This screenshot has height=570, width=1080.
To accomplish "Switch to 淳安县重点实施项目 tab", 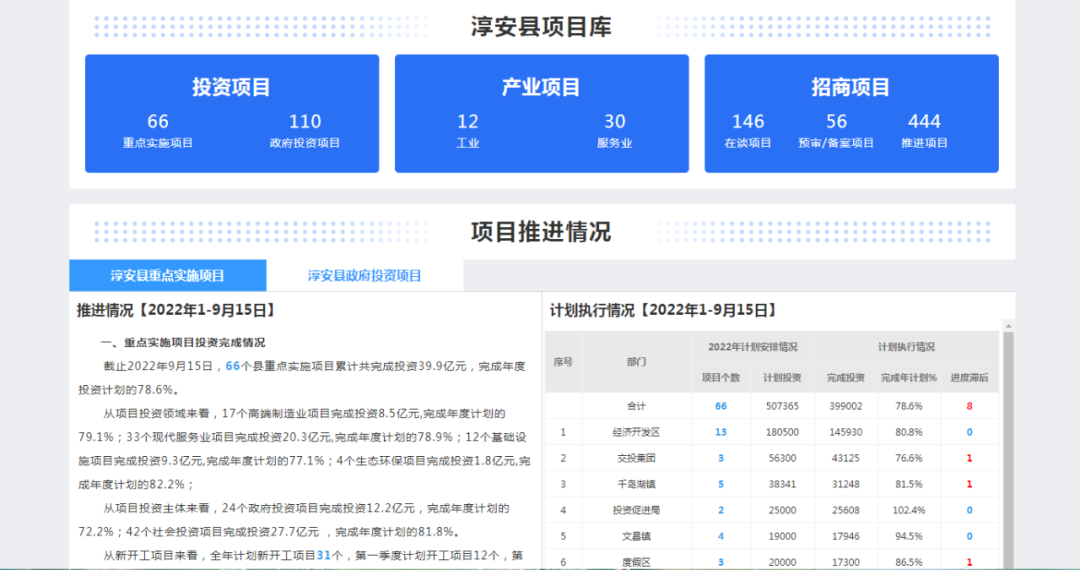I will [167, 275].
